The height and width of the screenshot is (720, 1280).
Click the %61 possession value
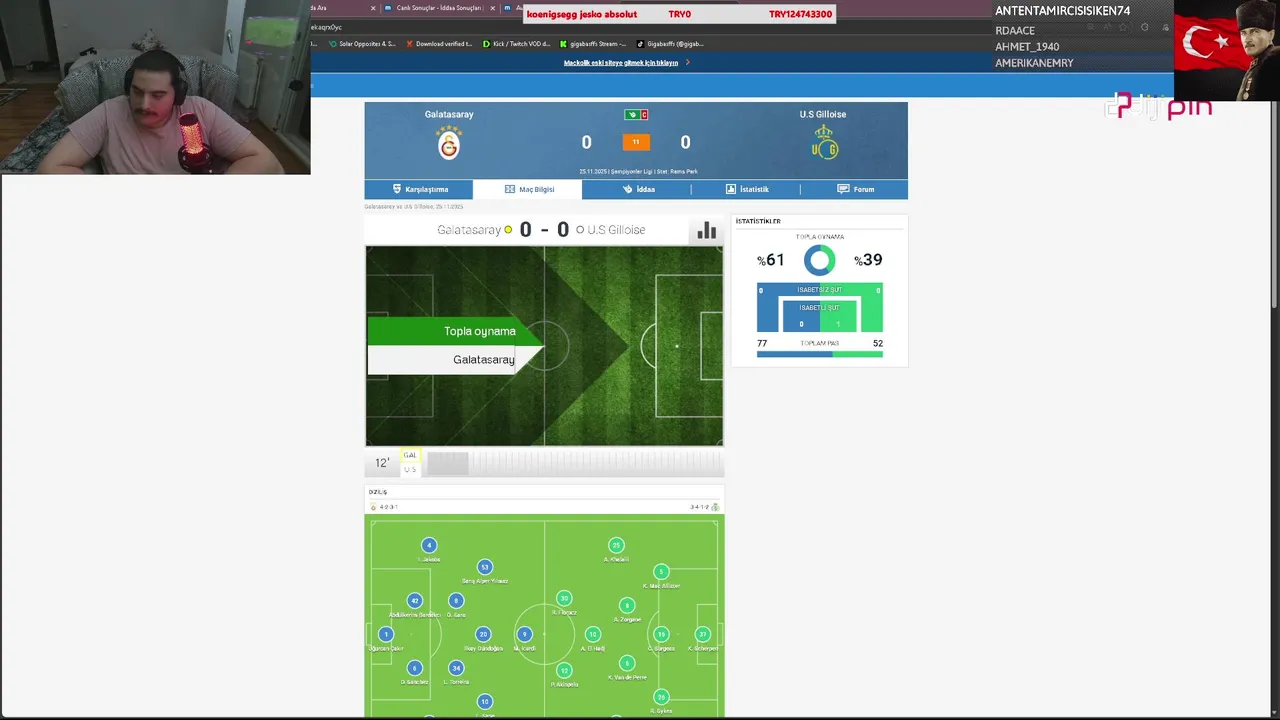(770, 260)
